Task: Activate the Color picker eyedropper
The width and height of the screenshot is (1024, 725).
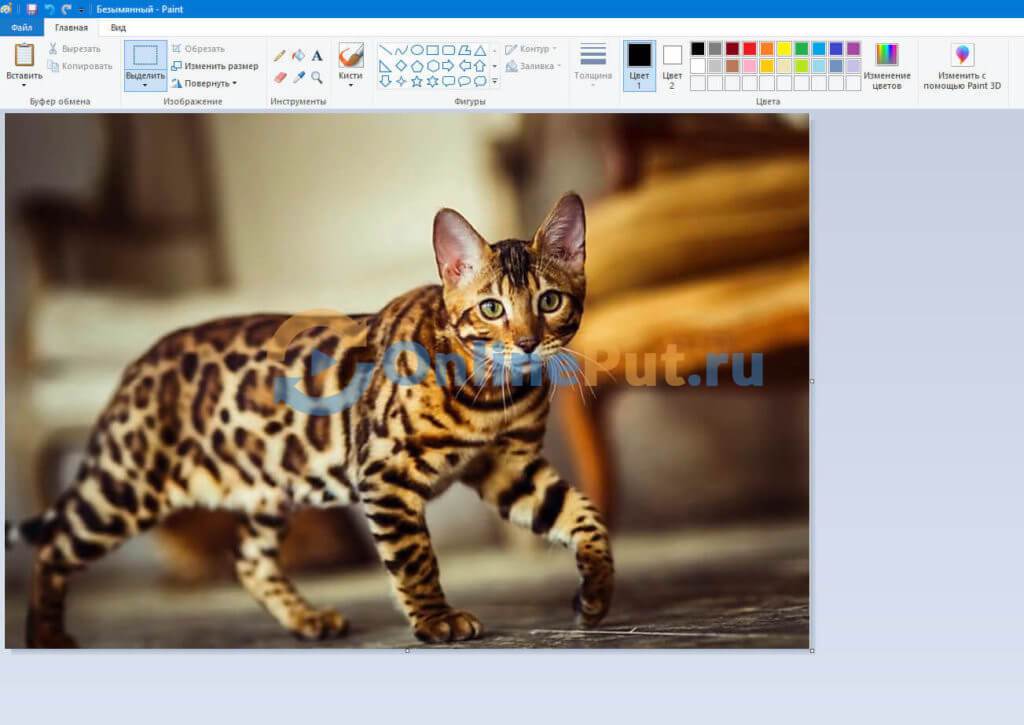Action: pos(298,77)
